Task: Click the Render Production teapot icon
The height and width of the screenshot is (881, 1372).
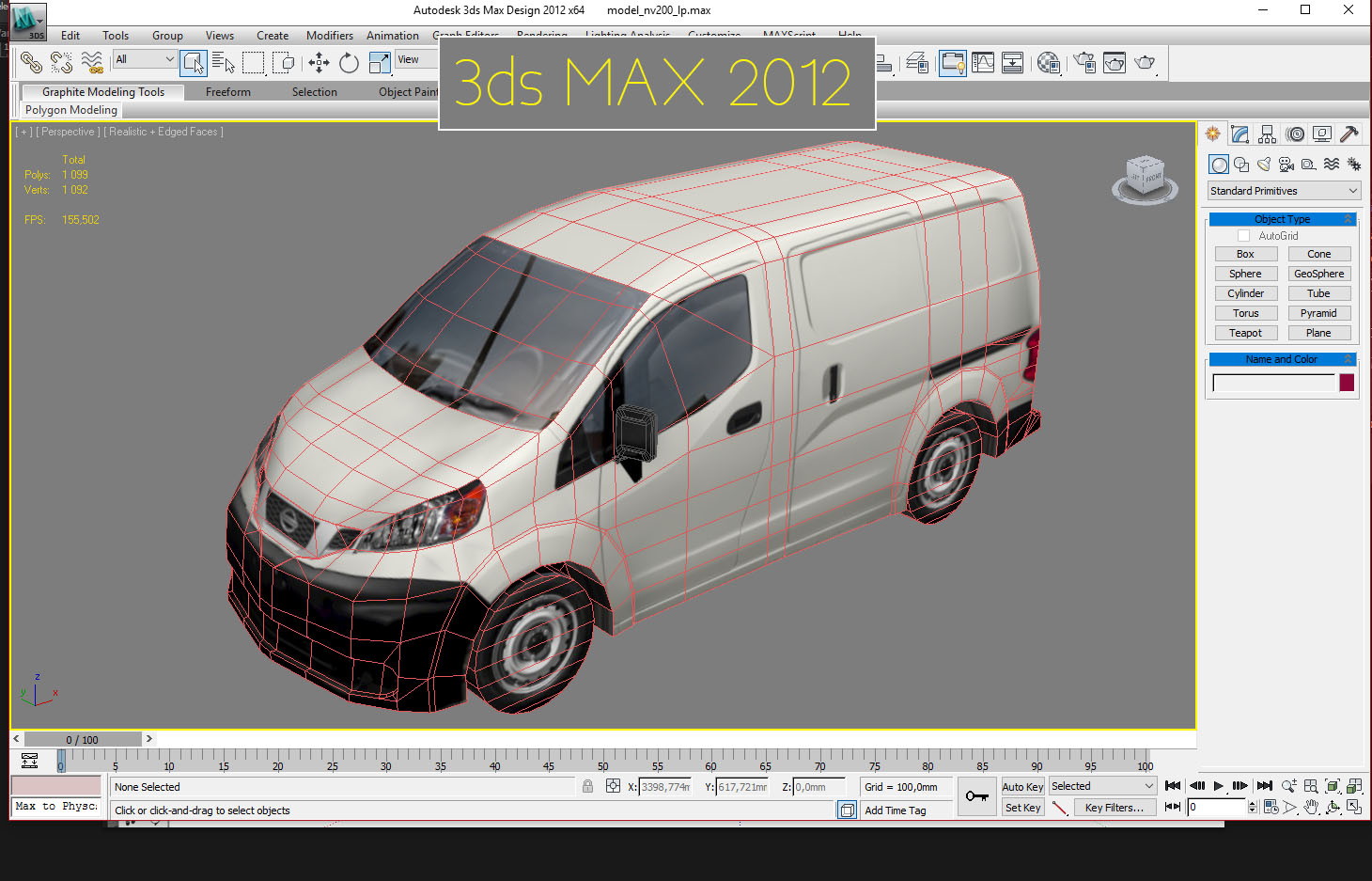Action: point(1145,63)
